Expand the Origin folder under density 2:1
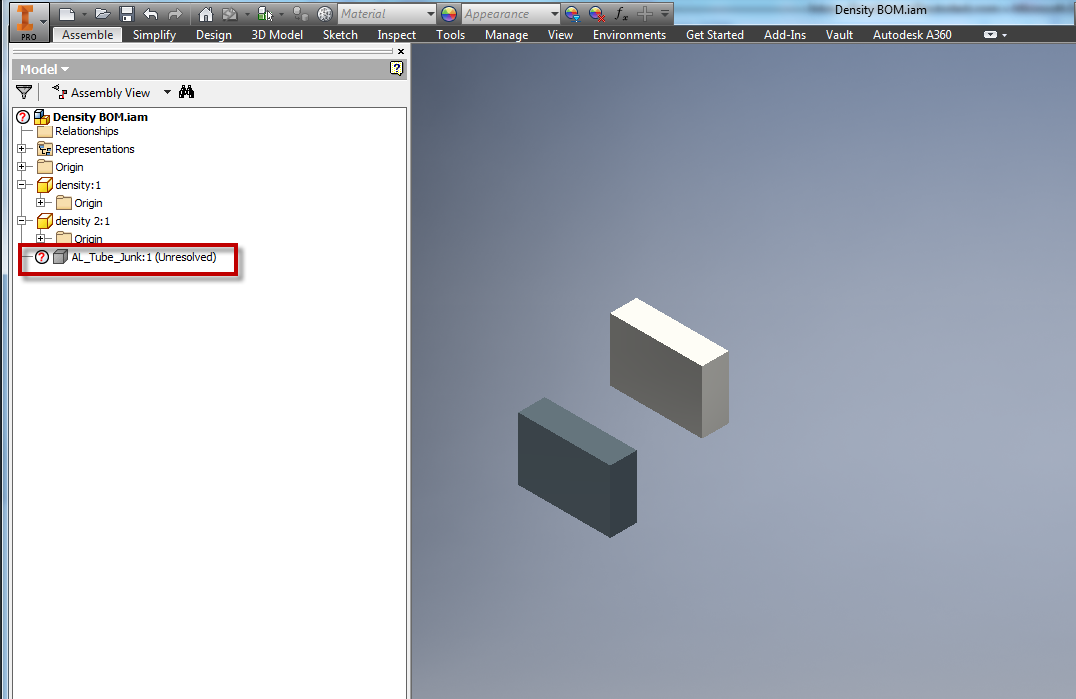Screen dimensions: 1076x699 40,238
